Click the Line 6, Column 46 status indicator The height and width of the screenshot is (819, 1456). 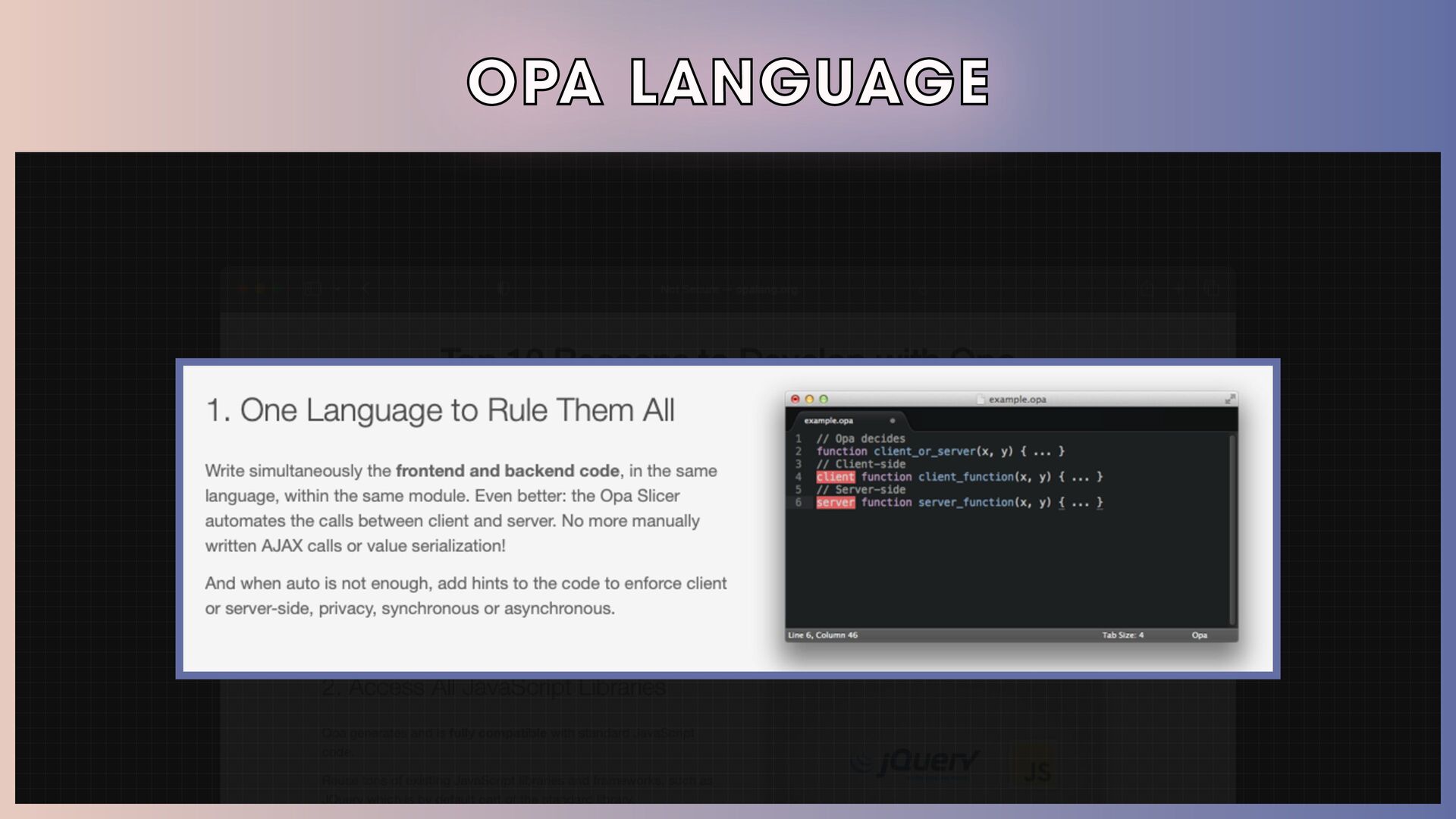click(823, 635)
